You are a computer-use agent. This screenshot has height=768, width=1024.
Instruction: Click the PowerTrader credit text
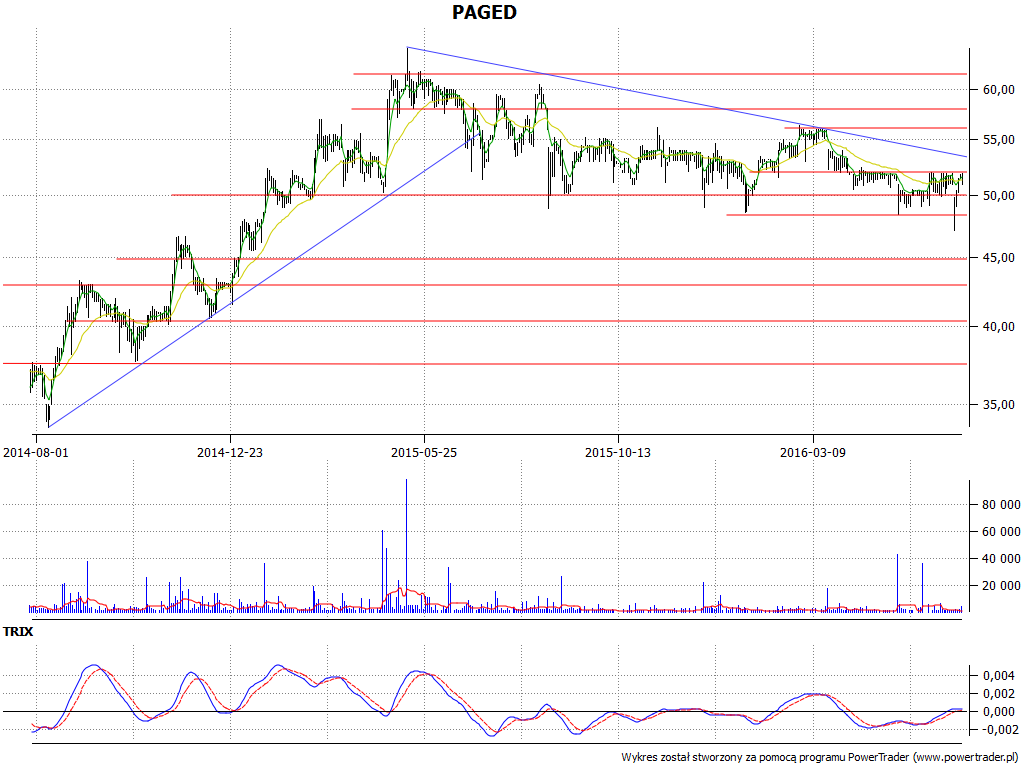pos(820,758)
